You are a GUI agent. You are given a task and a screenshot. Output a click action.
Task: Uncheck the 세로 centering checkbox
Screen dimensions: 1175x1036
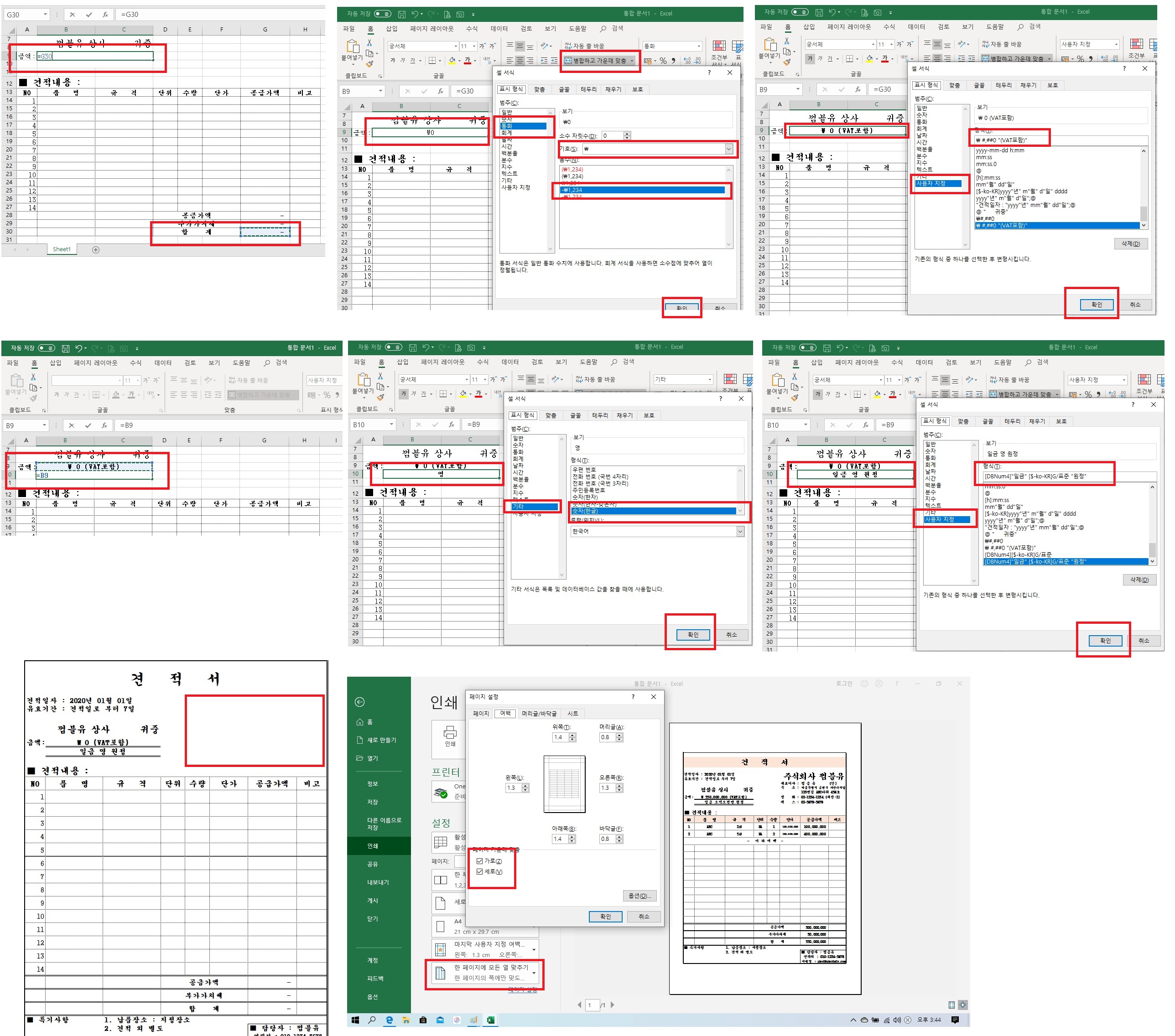pos(479,872)
